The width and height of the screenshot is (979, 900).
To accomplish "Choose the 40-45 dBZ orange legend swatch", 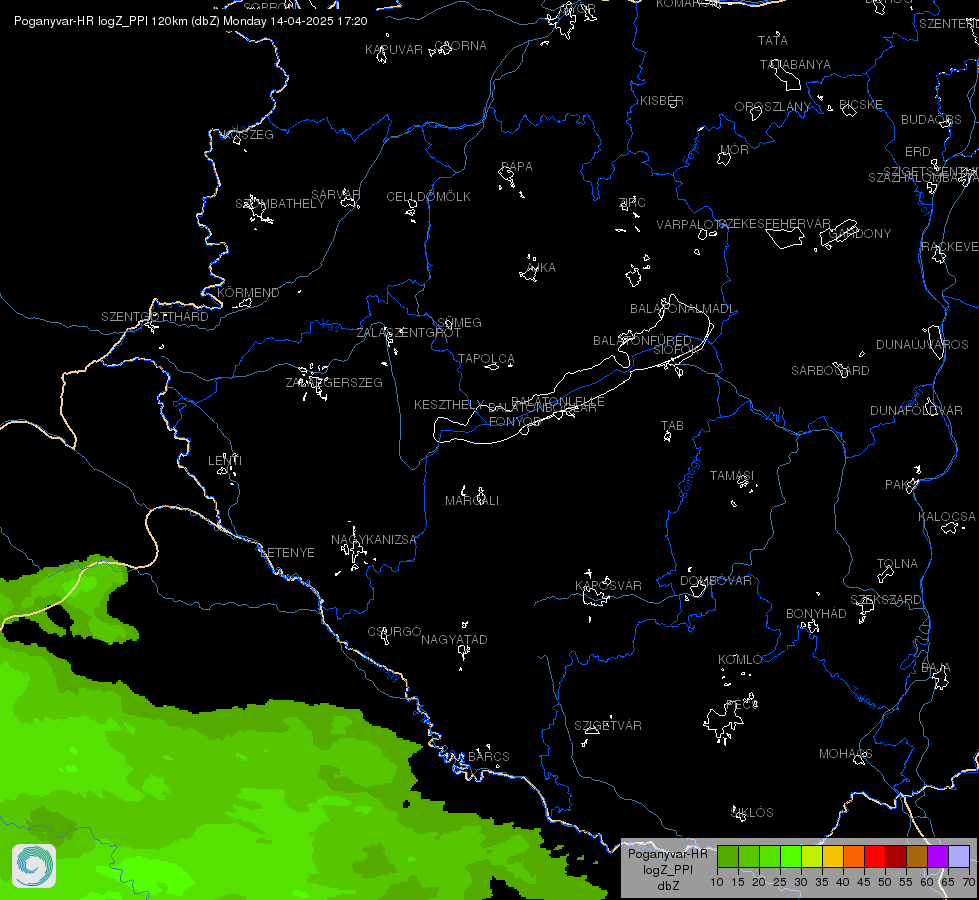I will tap(854, 857).
